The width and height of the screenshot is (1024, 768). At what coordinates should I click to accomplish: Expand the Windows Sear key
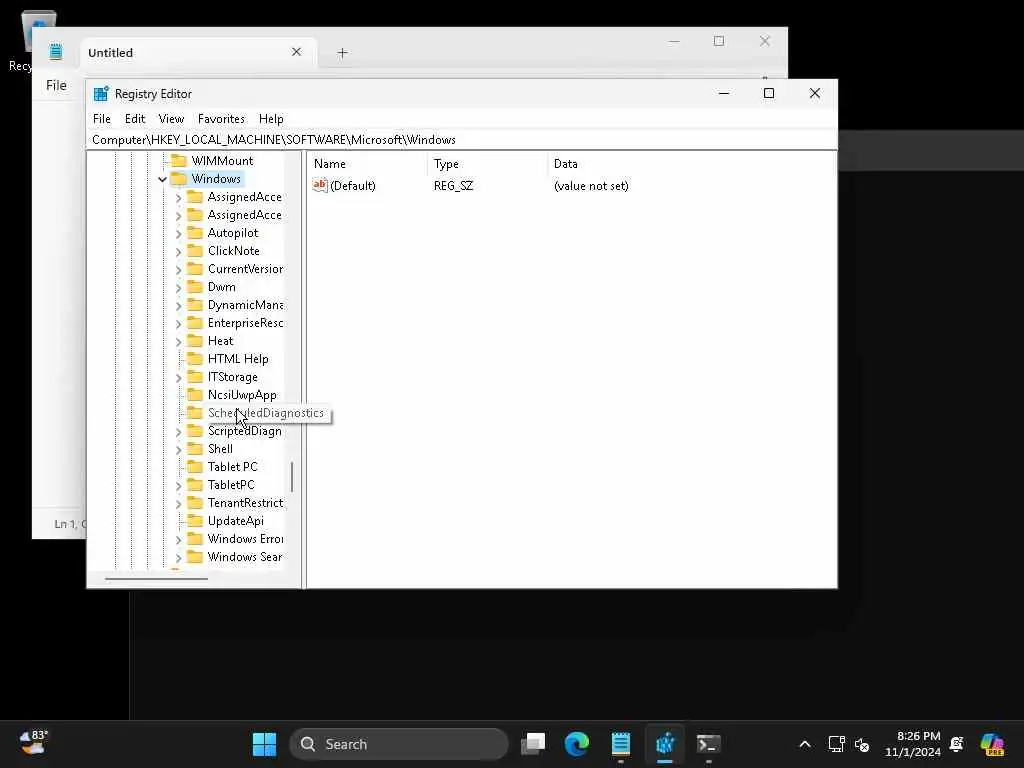[178, 558]
